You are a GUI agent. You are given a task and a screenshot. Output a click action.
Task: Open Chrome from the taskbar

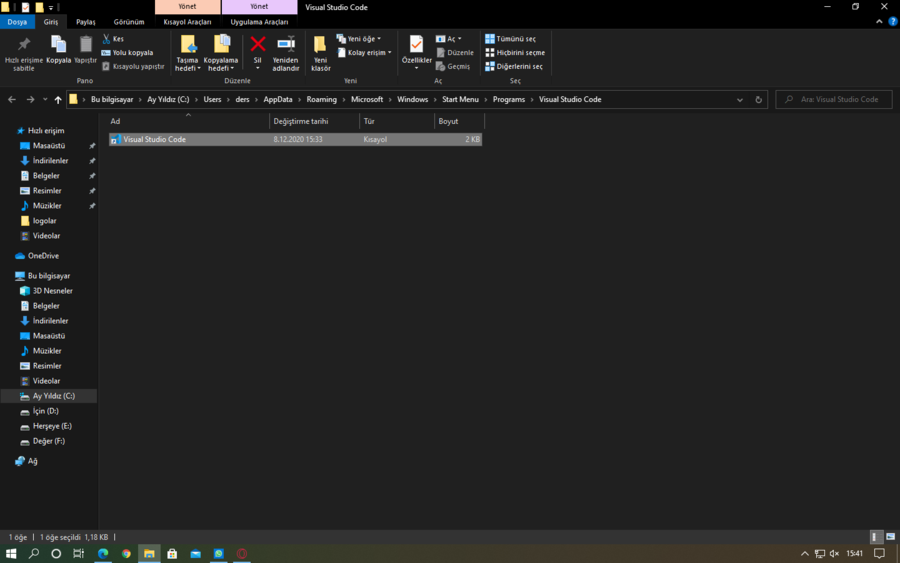pyautogui.click(x=126, y=553)
